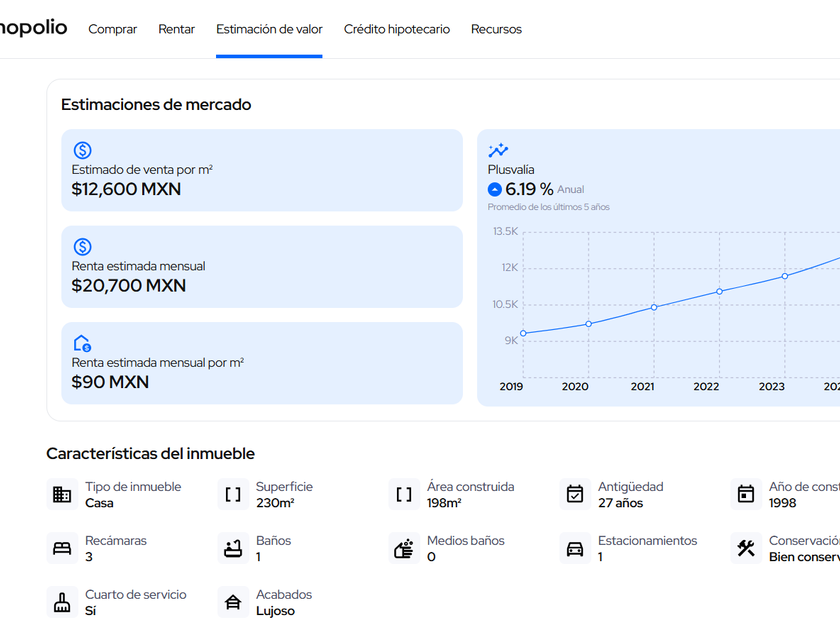Click the Medios baños cleaning icon
The height and width of the screenshot is (630, 840).
click(x=404, y=548)
